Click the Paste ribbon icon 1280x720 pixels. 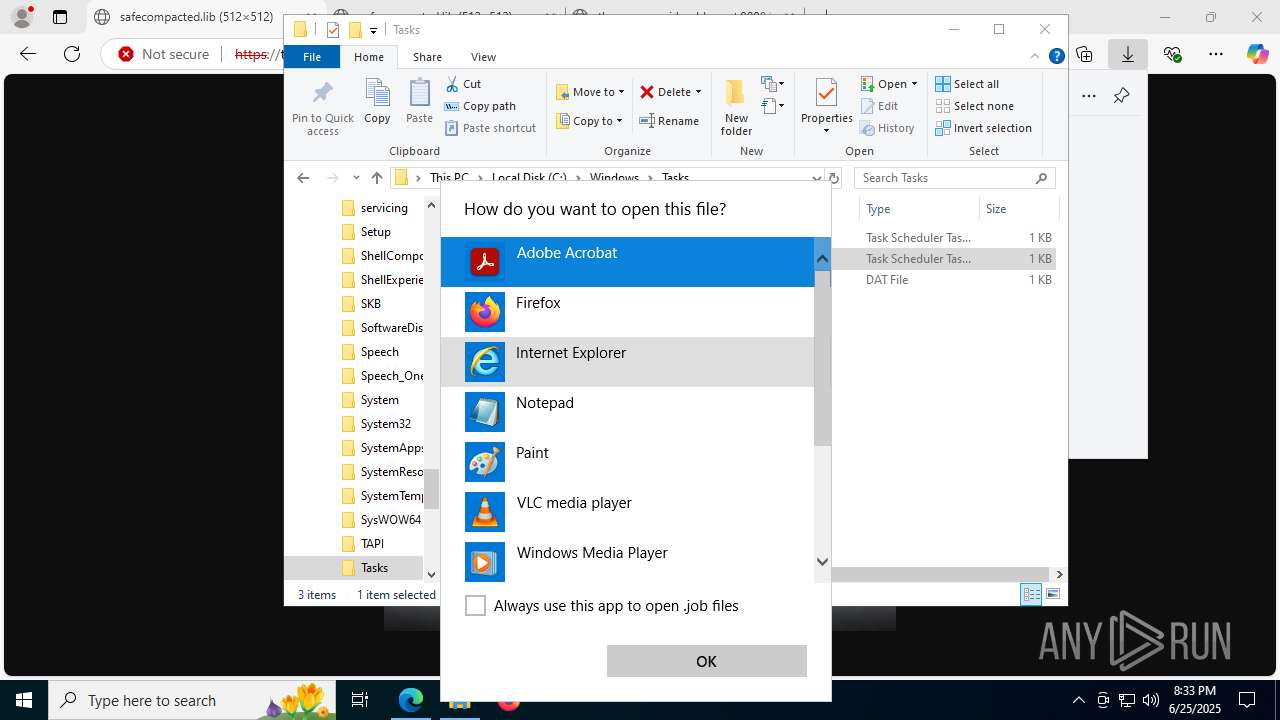pos(419,102)
